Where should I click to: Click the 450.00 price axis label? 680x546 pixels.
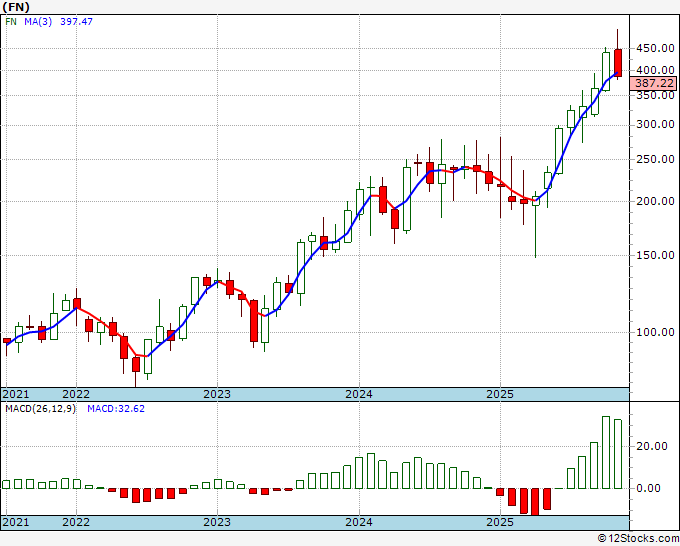[655, 48]
